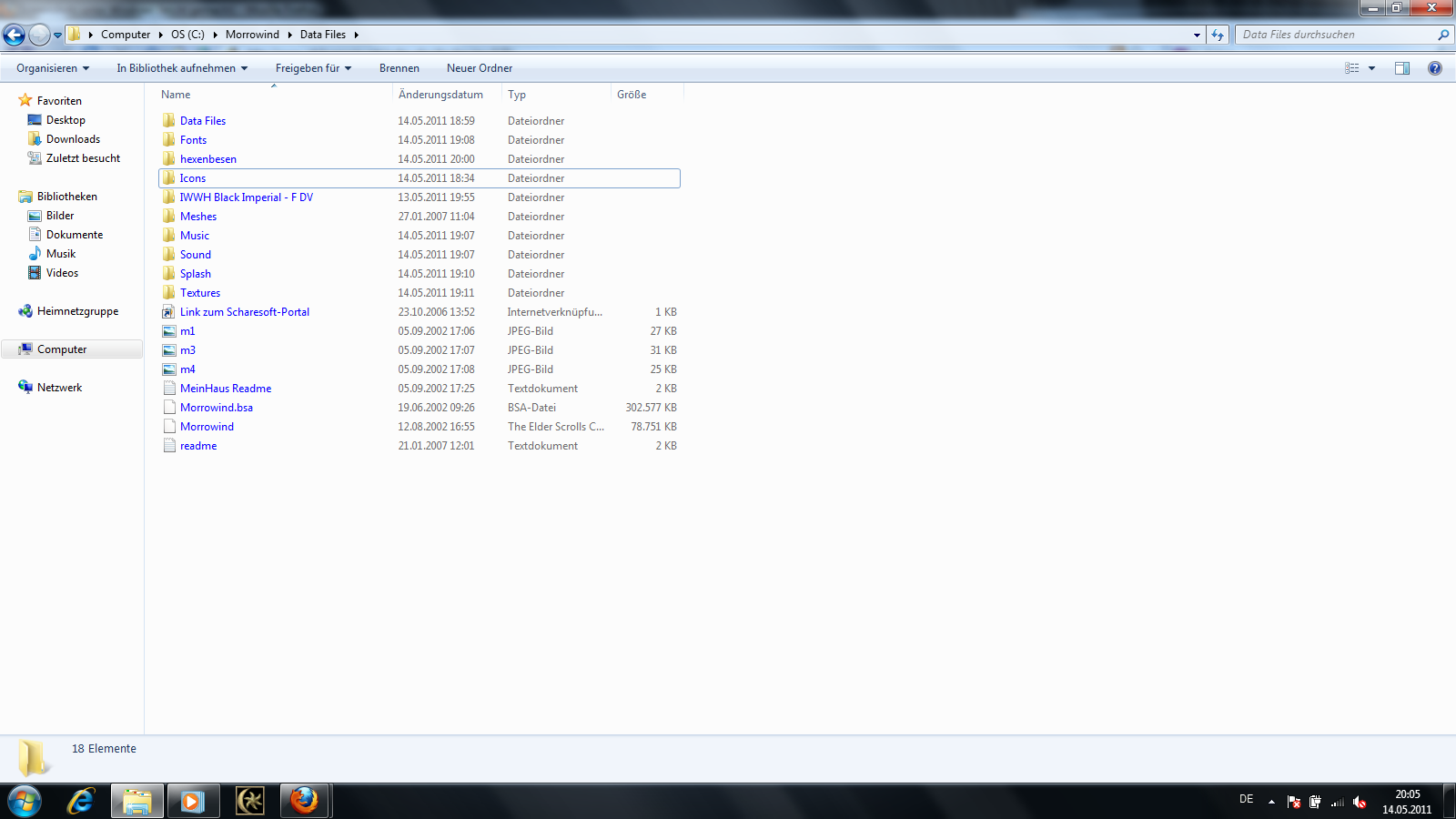This screenshot has width=1456, height=819.
Task: Click the Back navigation arrow button
Action: (x=15, y=35)
